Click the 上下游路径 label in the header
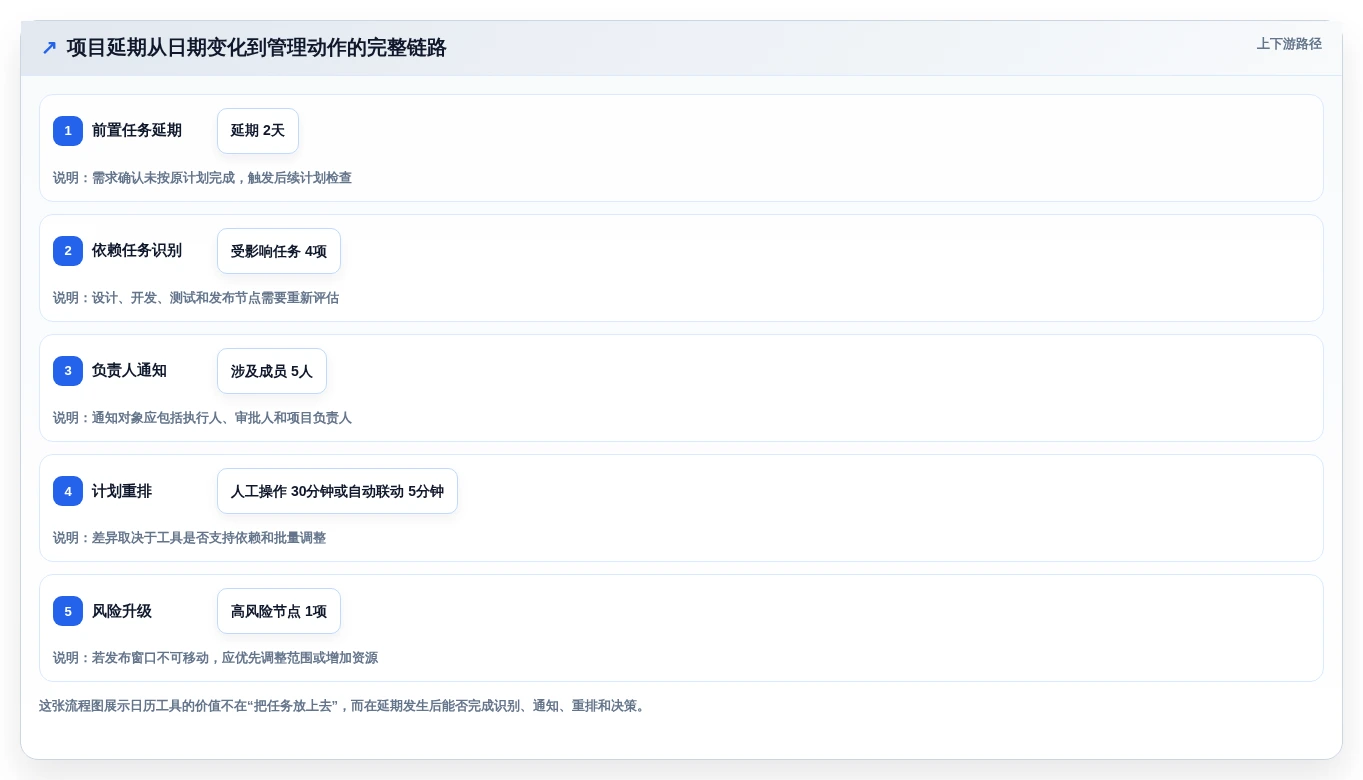 pyautogui.click(x=1289, y=44)
